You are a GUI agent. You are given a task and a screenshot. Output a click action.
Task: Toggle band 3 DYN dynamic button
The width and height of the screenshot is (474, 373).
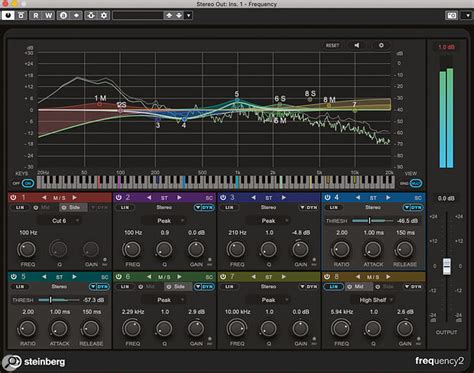pos(309,208)
